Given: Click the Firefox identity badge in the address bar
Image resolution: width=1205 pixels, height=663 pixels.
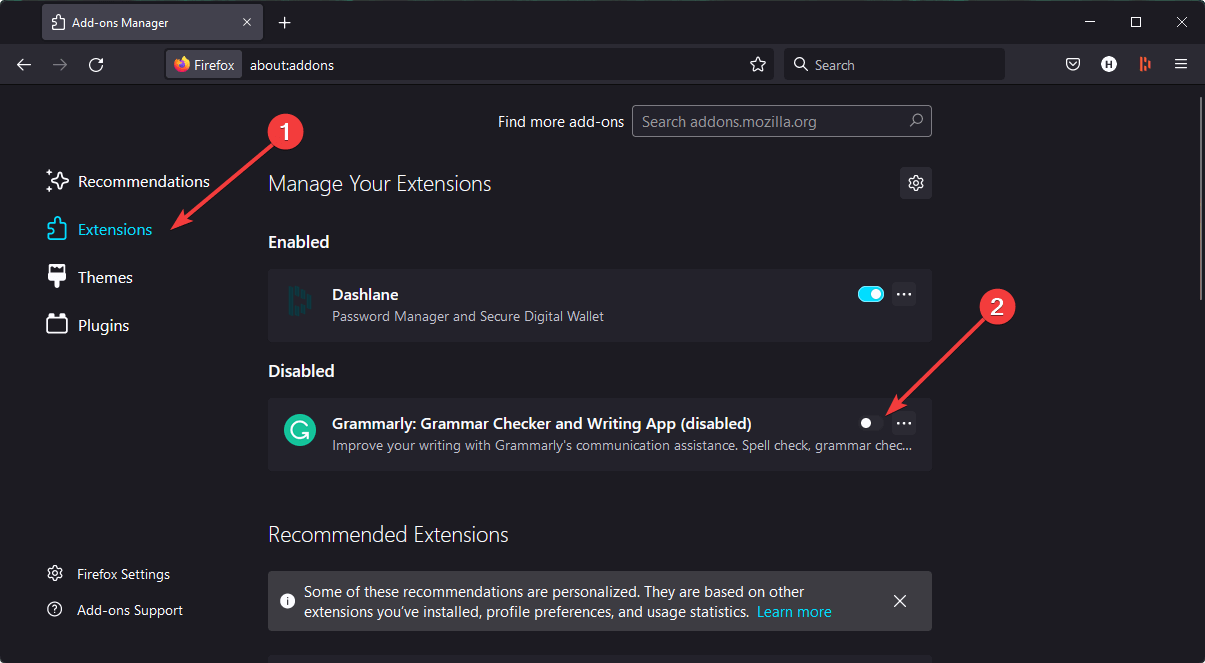Looking at the screenshot, I should (204, 65).
